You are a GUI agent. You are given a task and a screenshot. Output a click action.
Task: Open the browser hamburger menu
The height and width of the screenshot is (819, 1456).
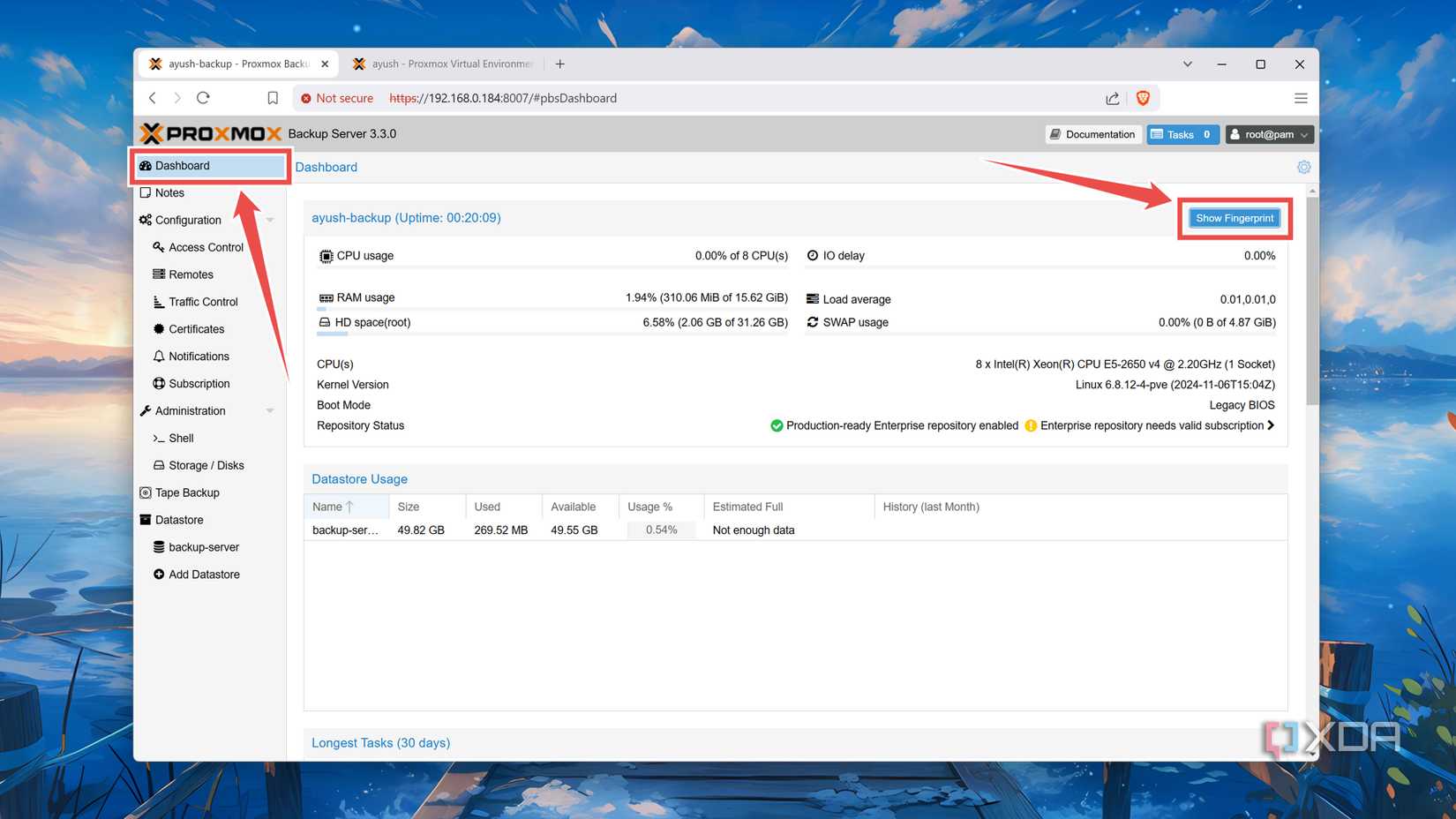tap(1301, 98)
